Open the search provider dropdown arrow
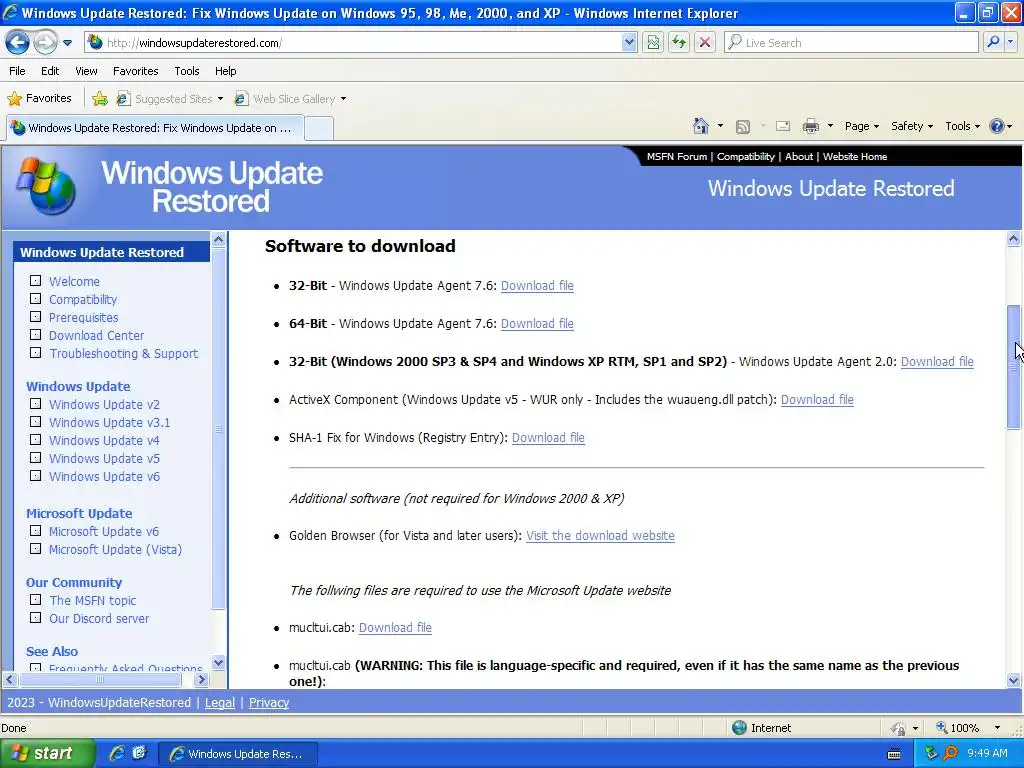This screenshot has width=1024, height=768. (1011, 42)
